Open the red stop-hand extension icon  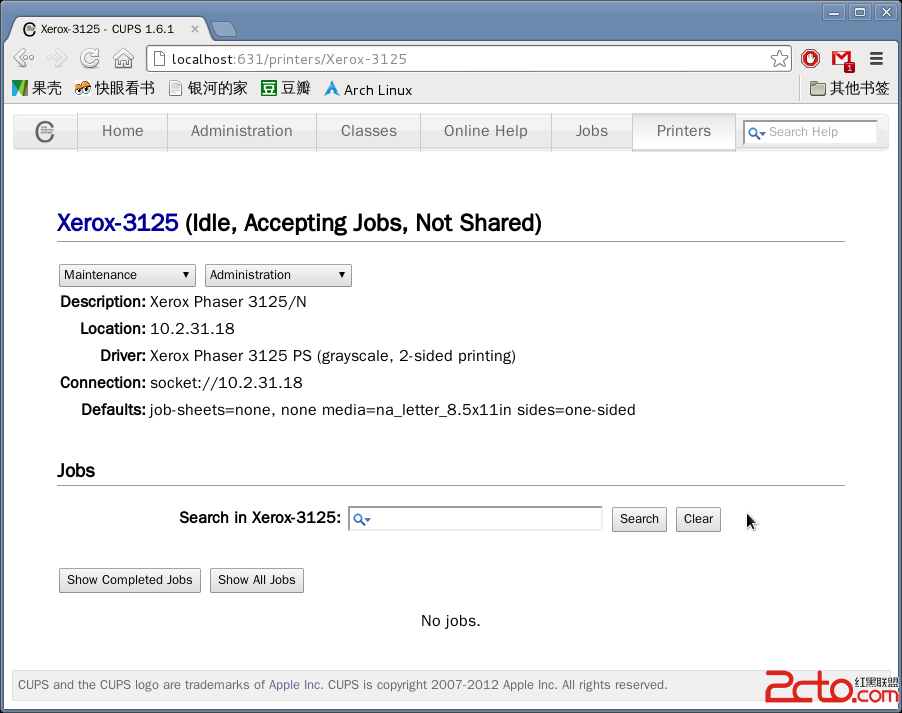811,58
